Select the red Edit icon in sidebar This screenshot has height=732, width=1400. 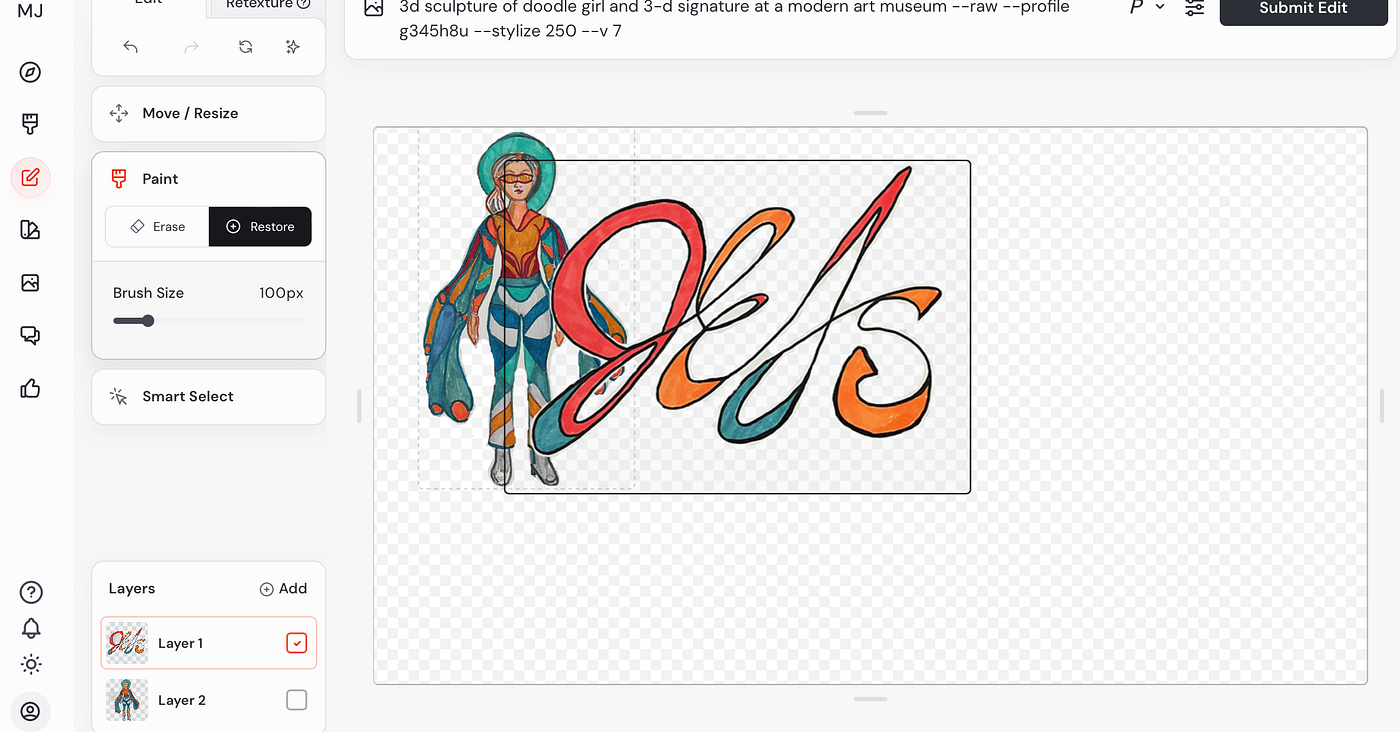coord(29,177)
